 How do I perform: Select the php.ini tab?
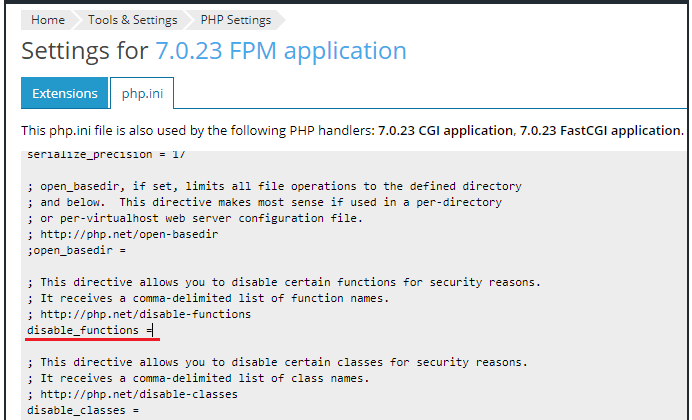142,93
